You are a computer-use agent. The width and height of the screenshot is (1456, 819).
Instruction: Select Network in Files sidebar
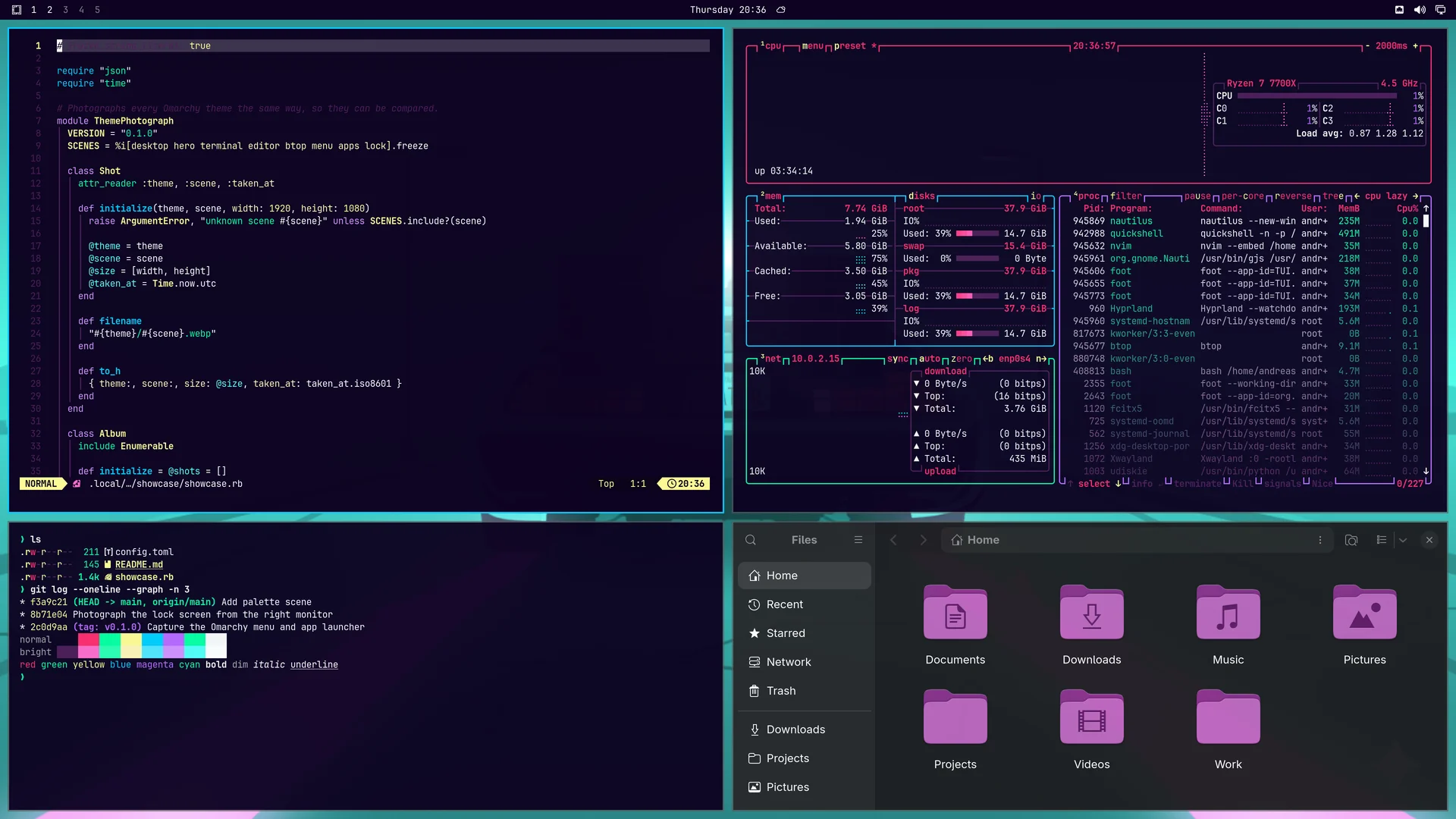(x=804, y=662)
